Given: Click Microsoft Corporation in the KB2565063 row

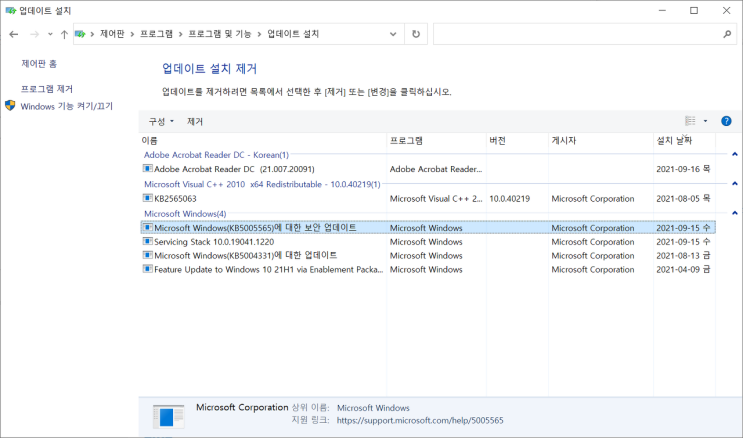Looking at the screenshot, I should coord(593,199).
